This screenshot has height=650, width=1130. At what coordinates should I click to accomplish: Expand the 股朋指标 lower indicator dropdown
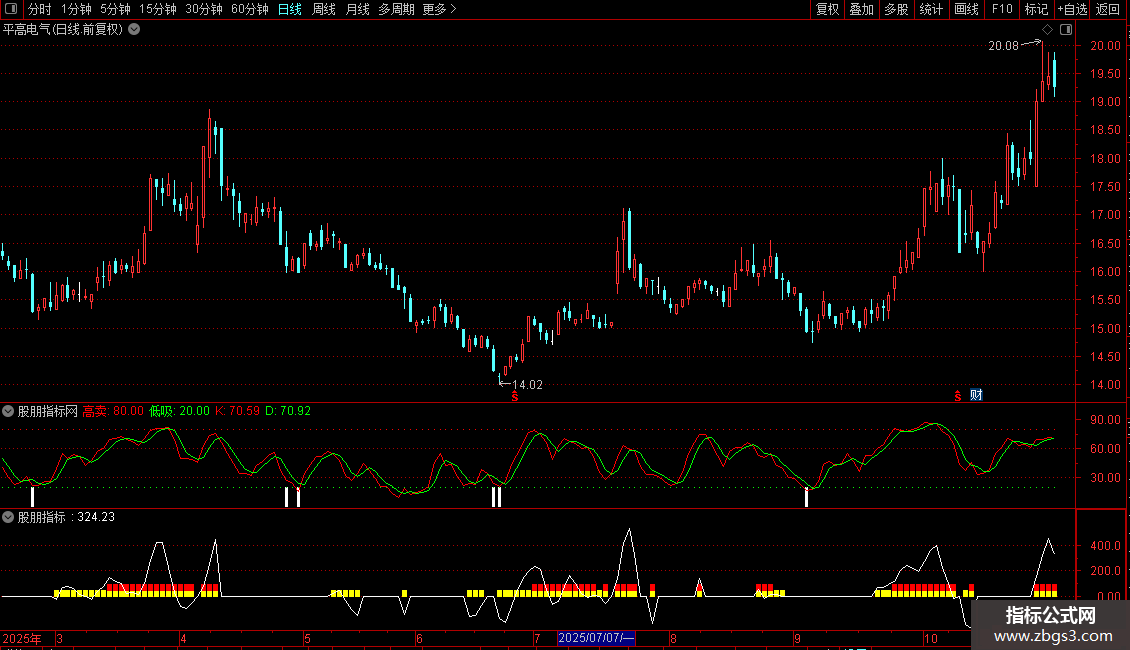click(8, 517)
